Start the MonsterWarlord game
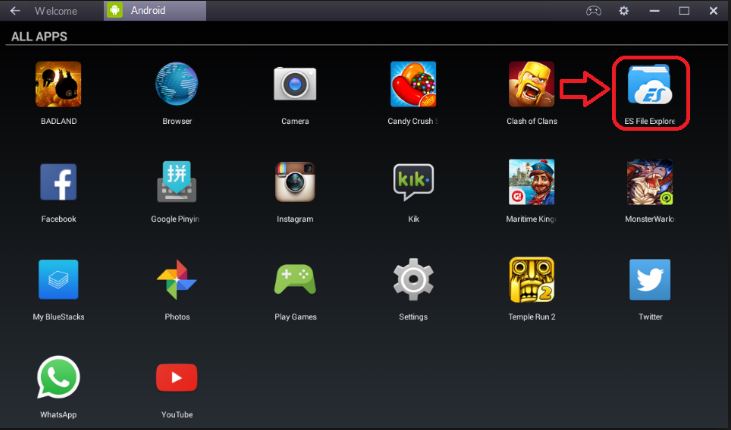 point(650,182)
